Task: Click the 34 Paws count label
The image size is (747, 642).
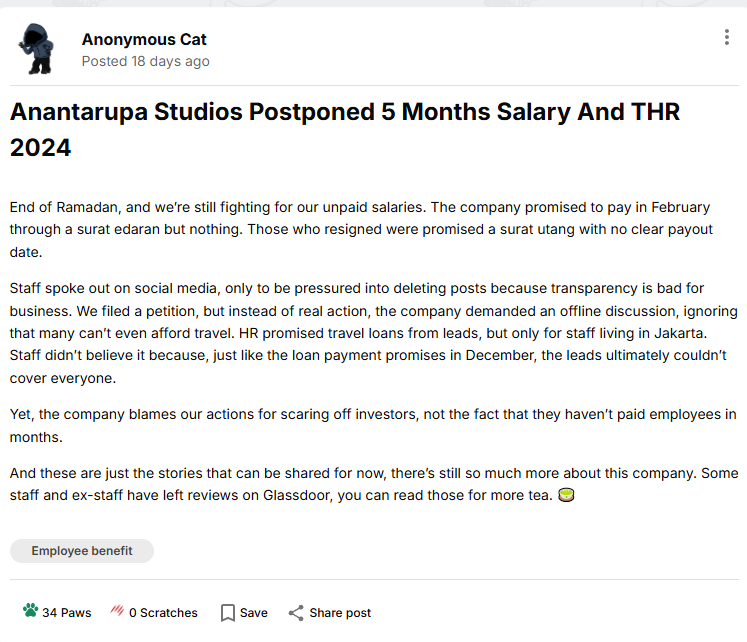Action: pos(67,613)
